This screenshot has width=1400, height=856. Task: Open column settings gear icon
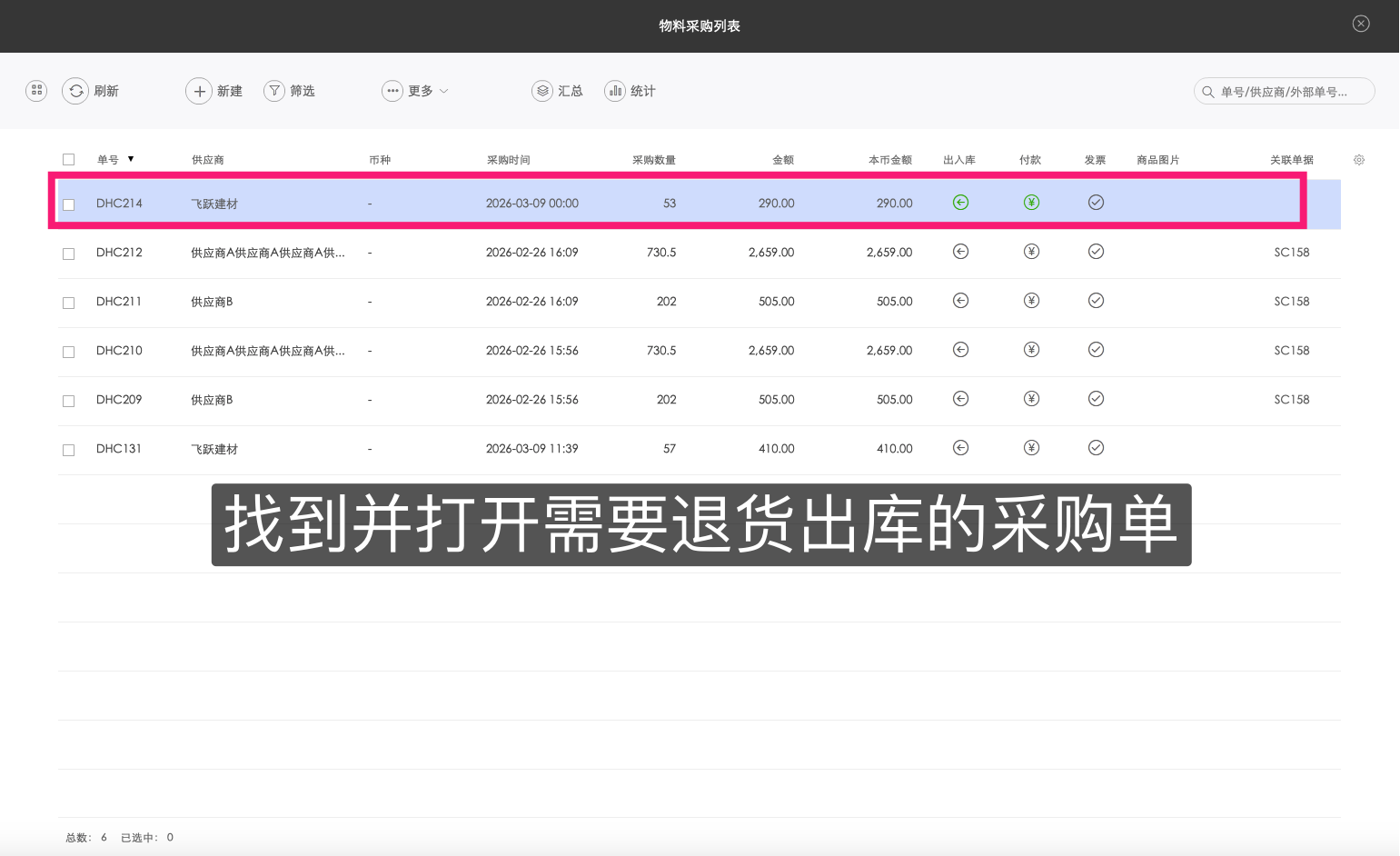click(1359, 160)
